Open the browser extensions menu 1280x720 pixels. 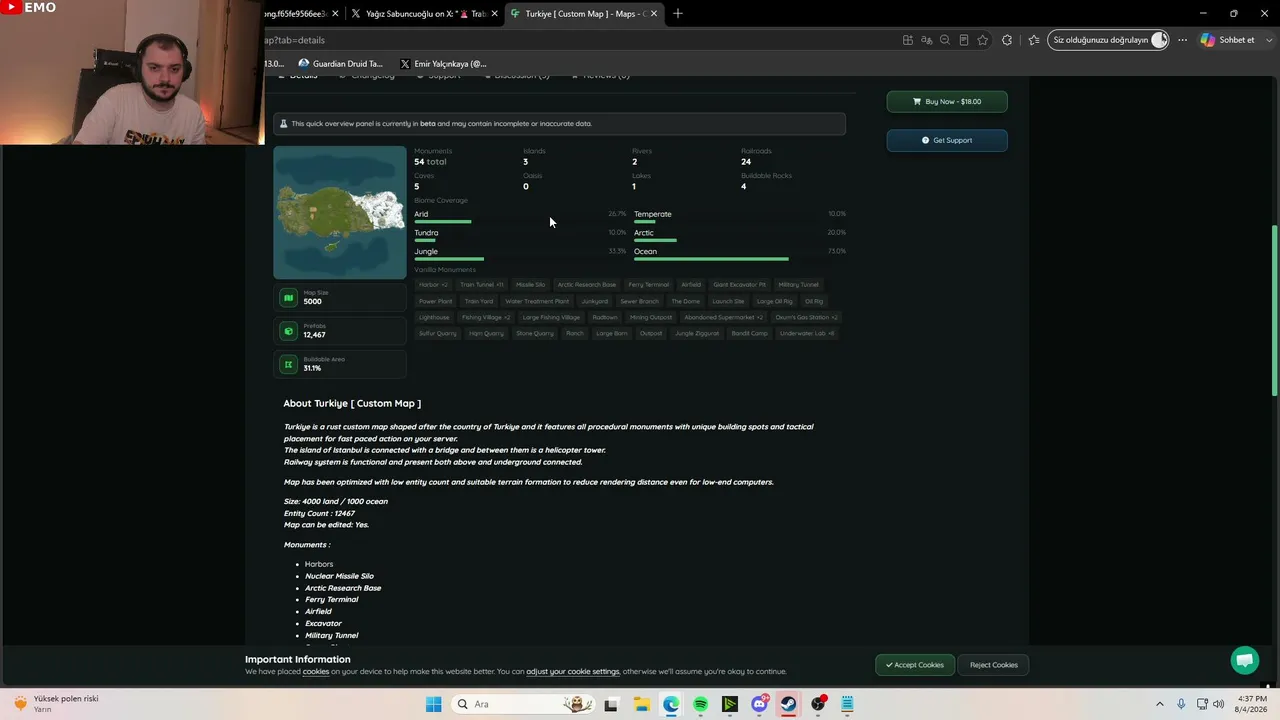click(1007, 40)
